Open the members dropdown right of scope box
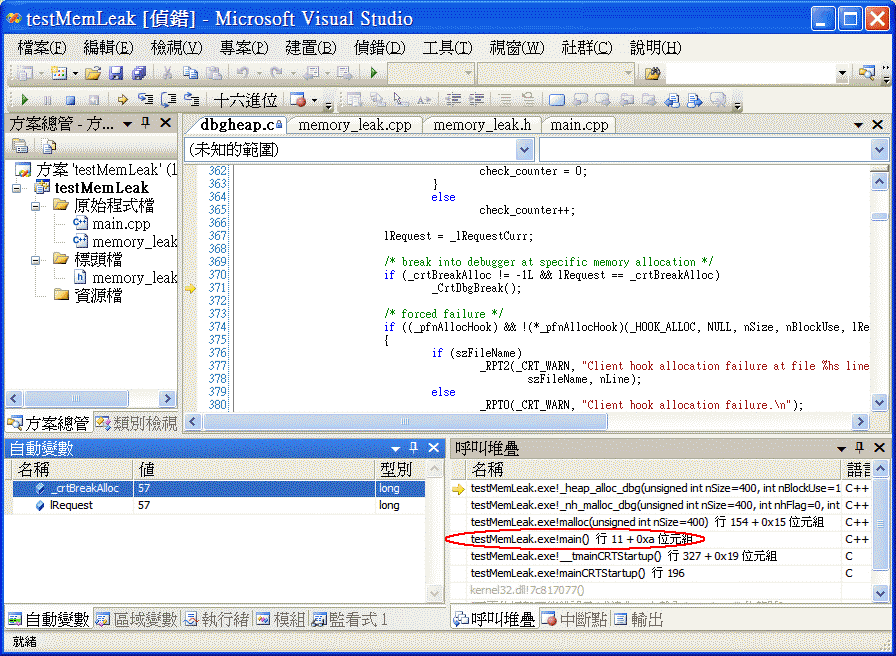Screen dimensions: 896x656 [x=879, y=150]
